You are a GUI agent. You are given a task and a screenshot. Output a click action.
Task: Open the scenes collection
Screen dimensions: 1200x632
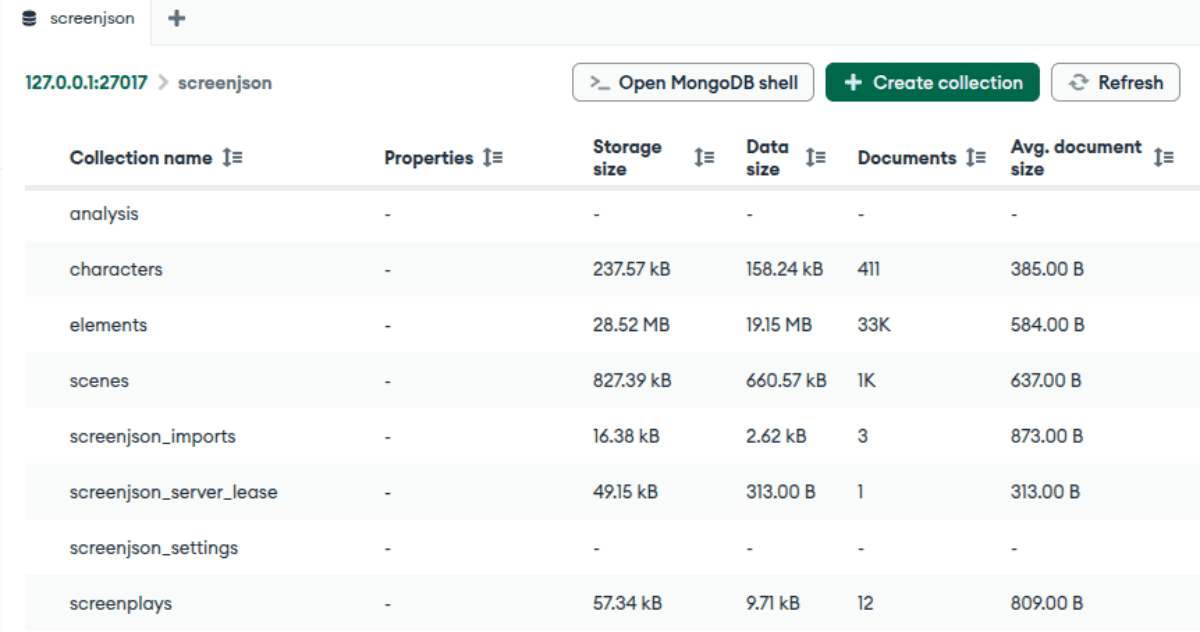click(99, 382)
